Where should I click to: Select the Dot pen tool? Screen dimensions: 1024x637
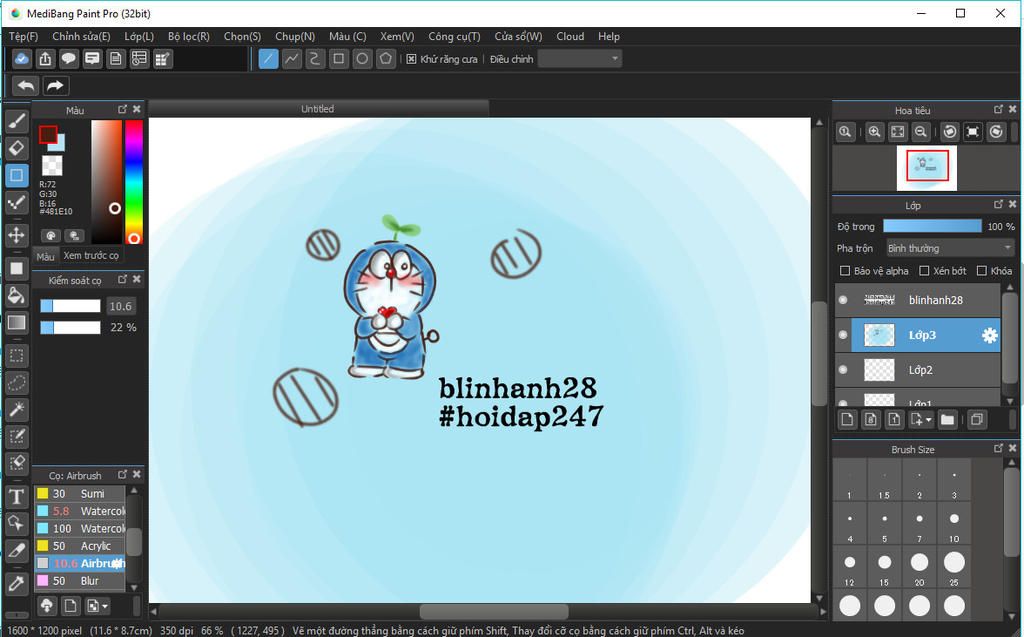coord(17,203)
